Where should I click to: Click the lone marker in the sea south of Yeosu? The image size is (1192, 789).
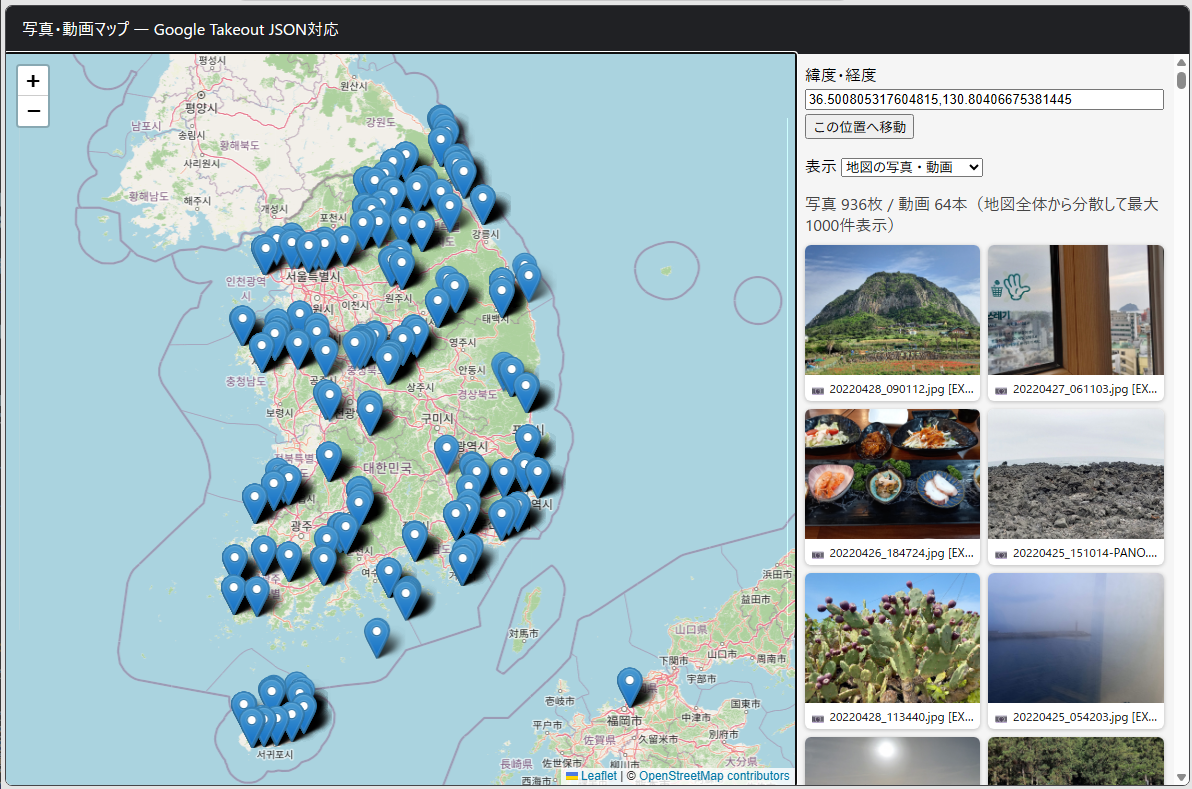point(377,637)
